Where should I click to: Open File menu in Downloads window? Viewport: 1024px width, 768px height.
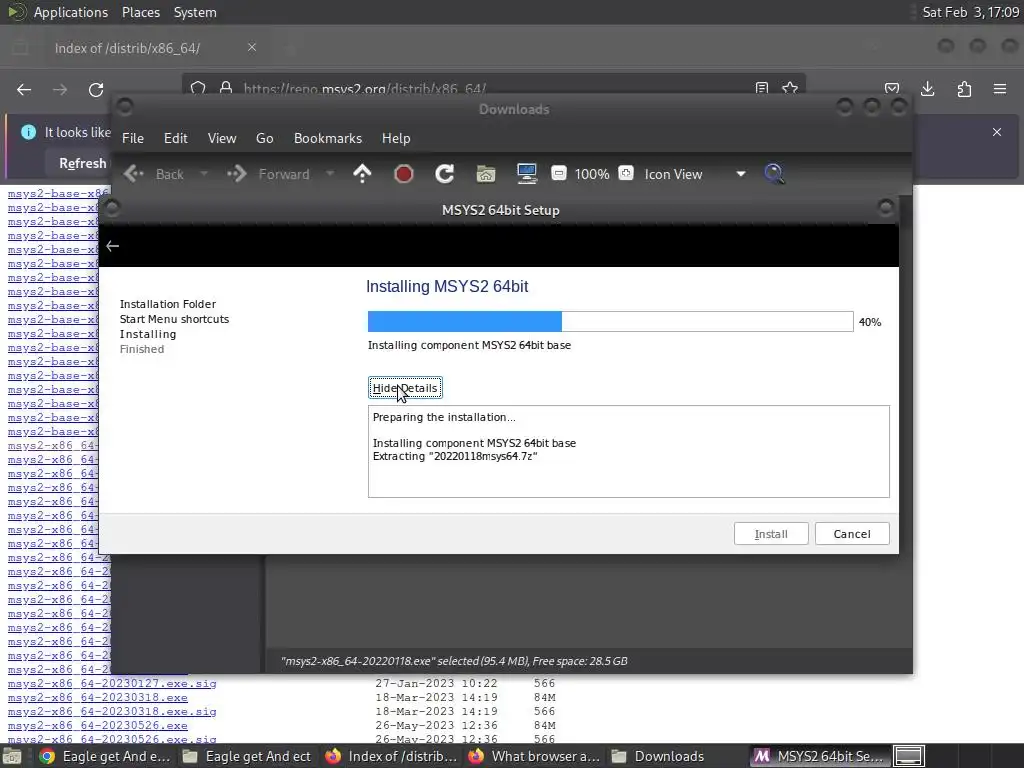pos(133,138)
